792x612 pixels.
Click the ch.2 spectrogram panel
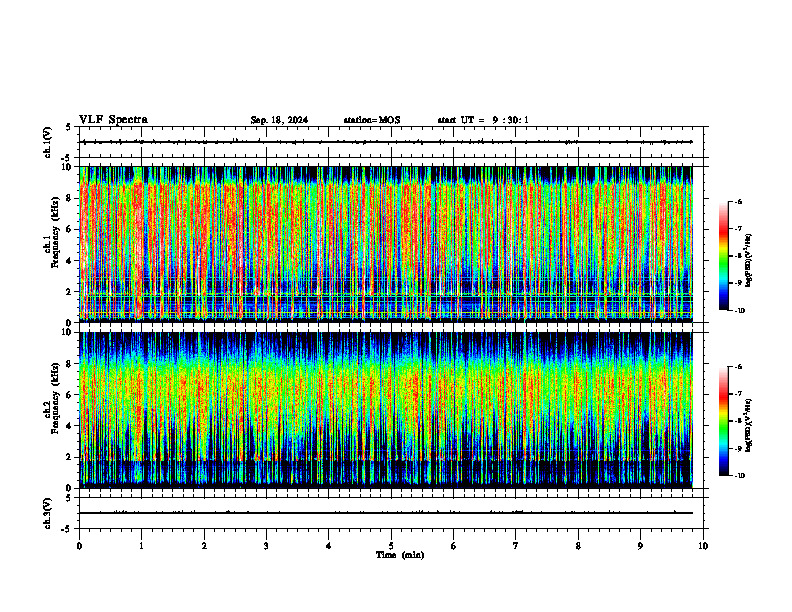click(386, 410)
